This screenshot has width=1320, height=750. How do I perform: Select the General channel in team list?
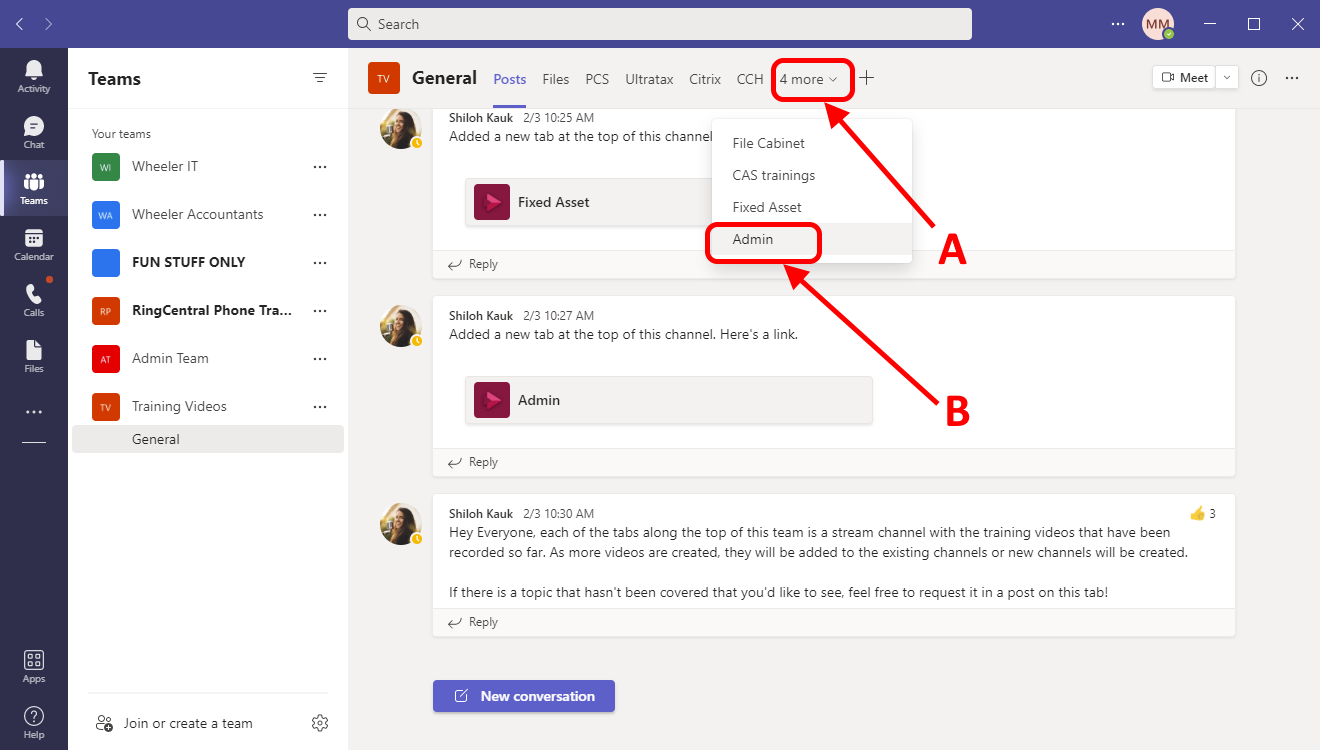208,439
